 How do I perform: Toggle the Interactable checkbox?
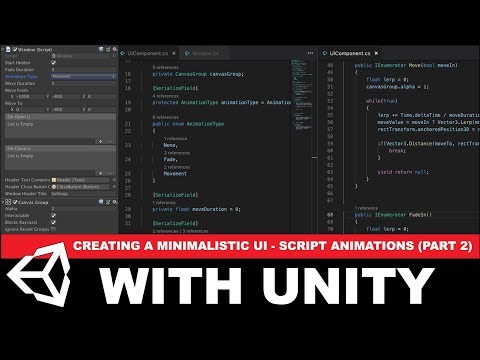click(54, 216)
